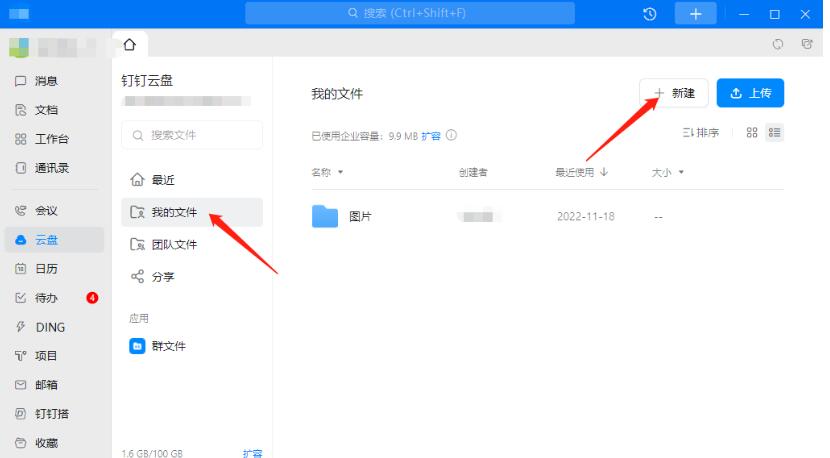Open the history clock icon in title bar
The image size is (830, 458).
pos(650,14)
